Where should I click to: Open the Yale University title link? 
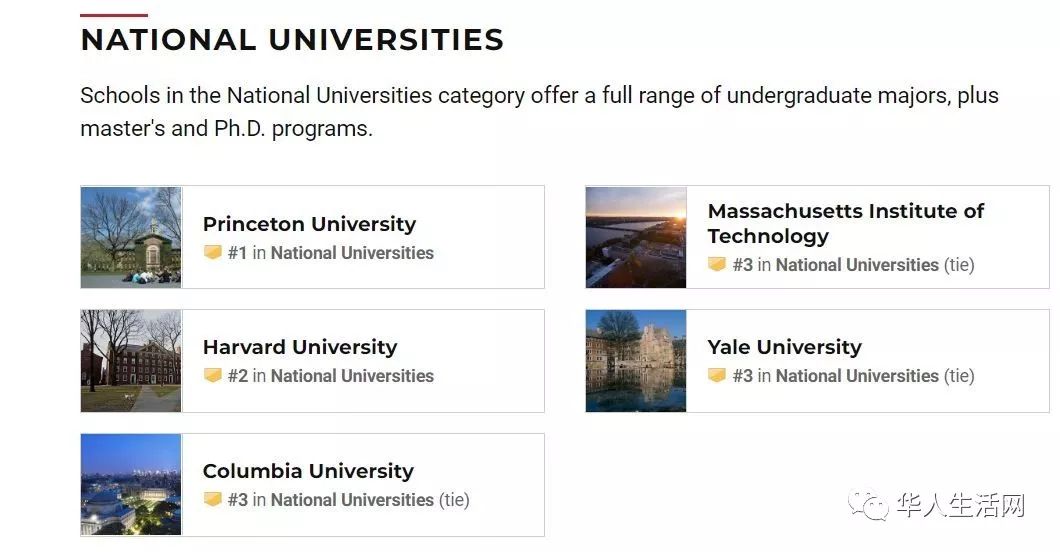[x=785, y=347]
